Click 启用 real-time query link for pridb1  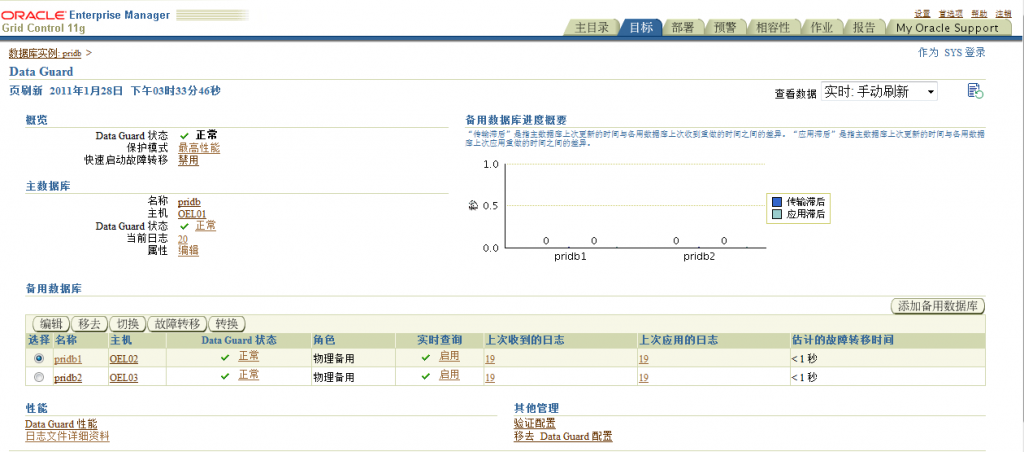point(449,356)
